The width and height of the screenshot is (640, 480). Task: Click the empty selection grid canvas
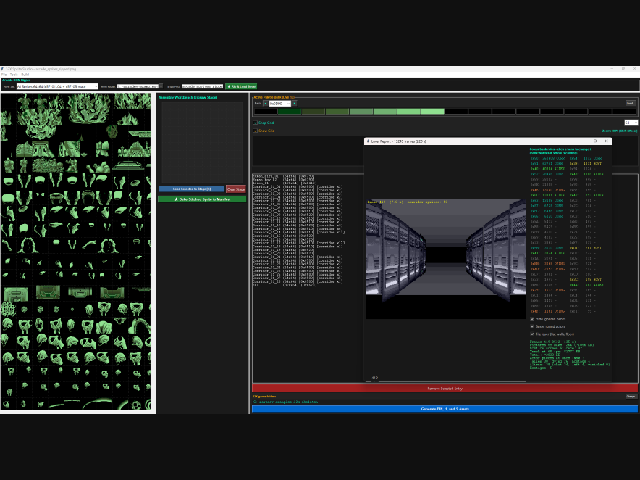202,142
